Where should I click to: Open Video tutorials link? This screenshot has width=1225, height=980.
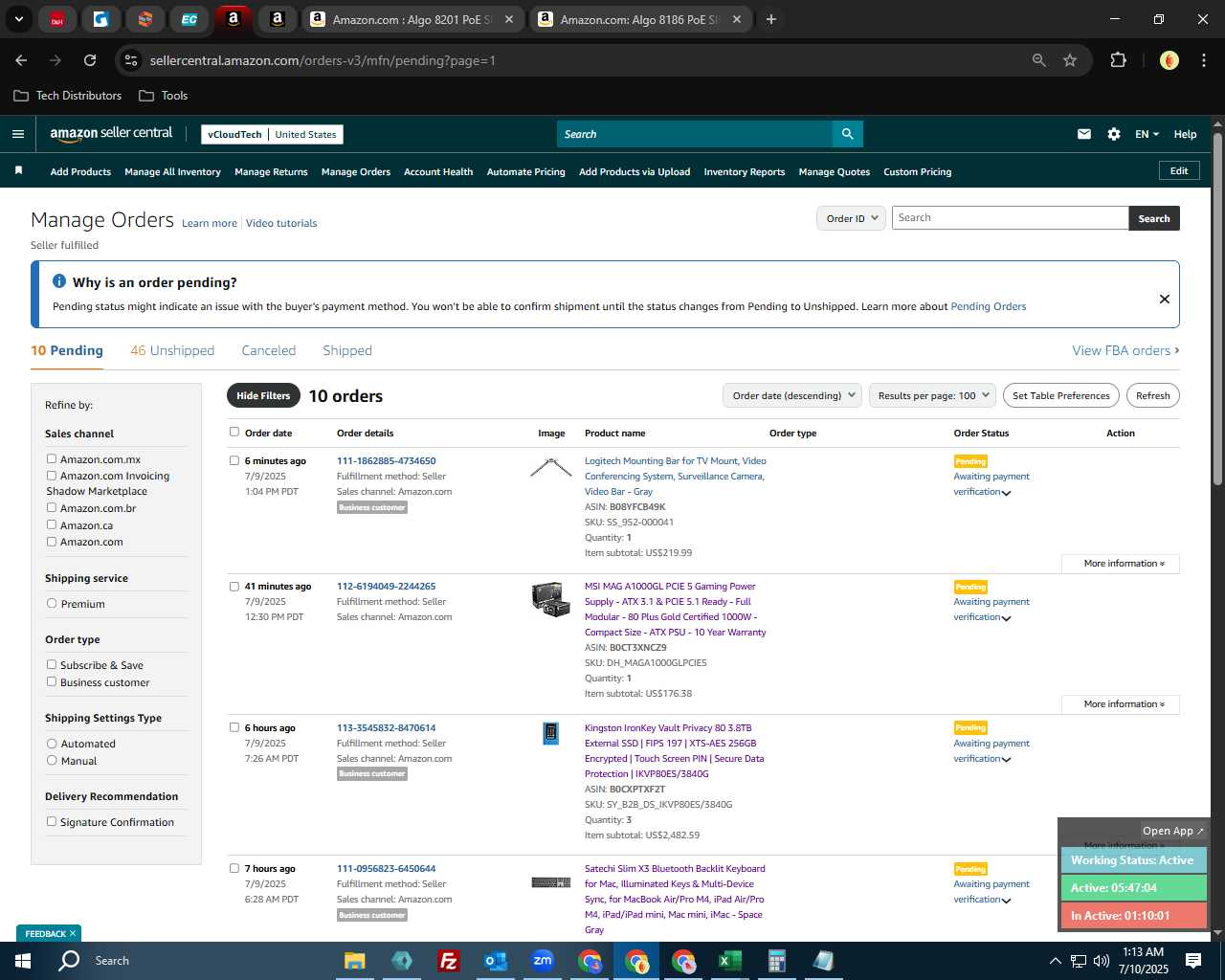click(x=281, y=223)
